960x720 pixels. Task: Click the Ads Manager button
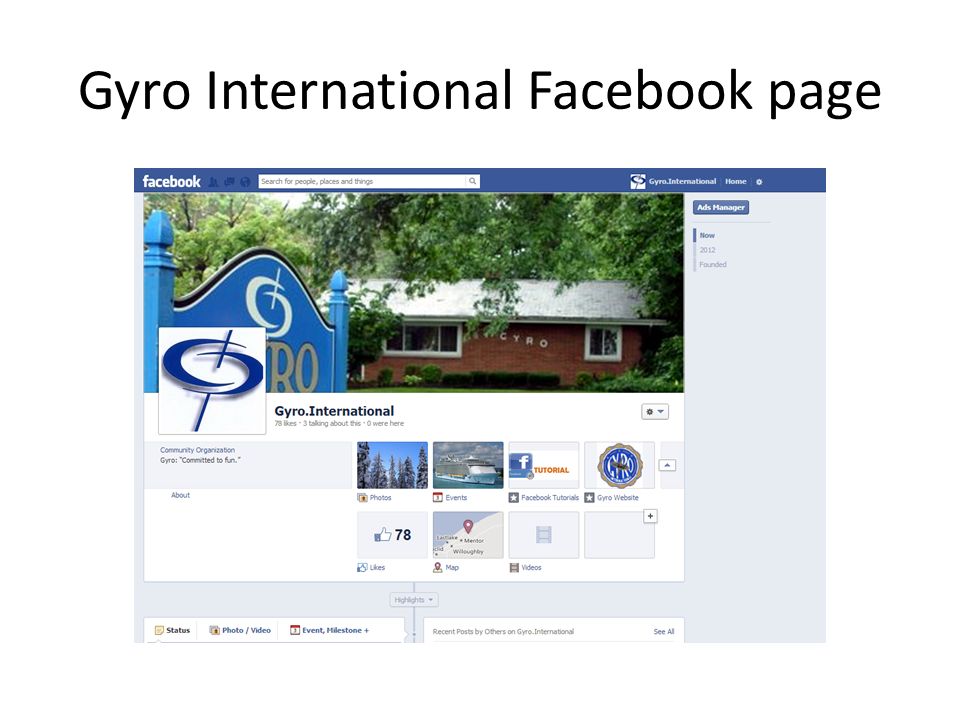(721, 208)
